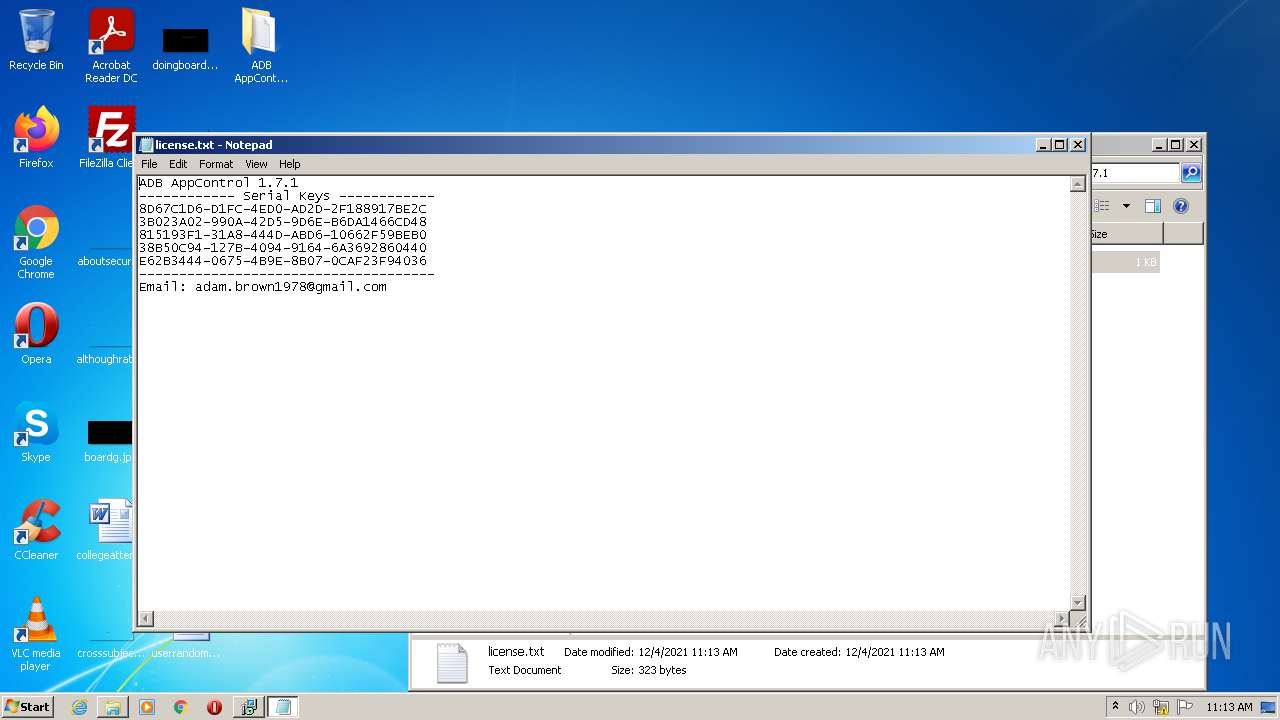The width and height of the screenshot is (1280, 720).
Task: Click Notepad horizontal scrollbar right arrow
Action: tap(1062, 619)
